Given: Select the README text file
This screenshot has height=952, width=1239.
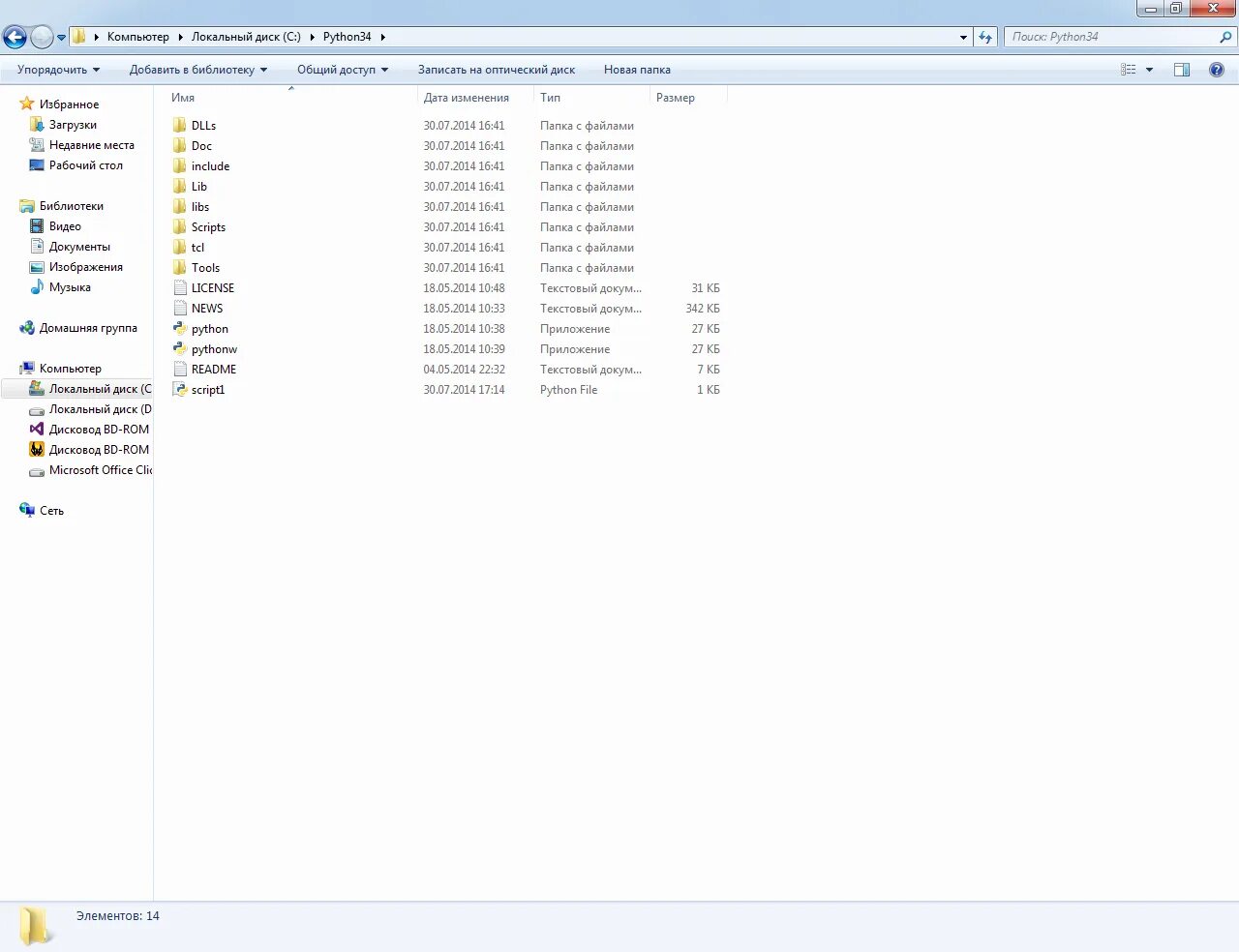Looking at the screenshot, I should coord(214,370).
